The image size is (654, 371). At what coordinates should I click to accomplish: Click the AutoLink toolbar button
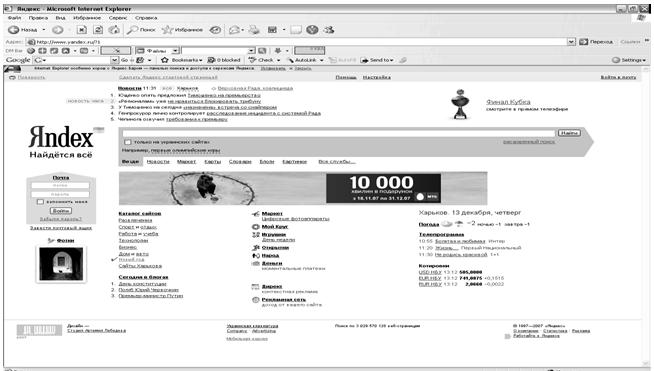[302, 60]
